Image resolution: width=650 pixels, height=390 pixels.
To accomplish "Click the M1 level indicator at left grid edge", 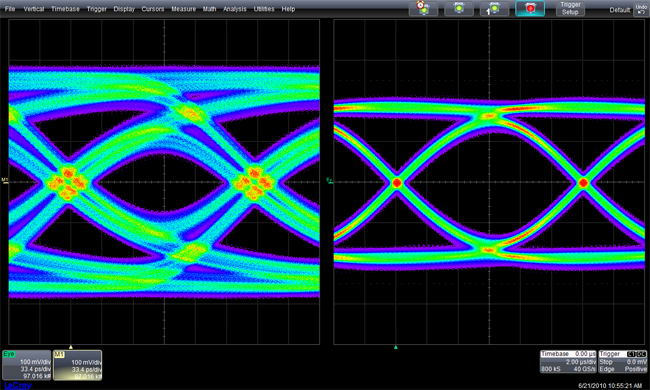I will (x=5, y=180).
